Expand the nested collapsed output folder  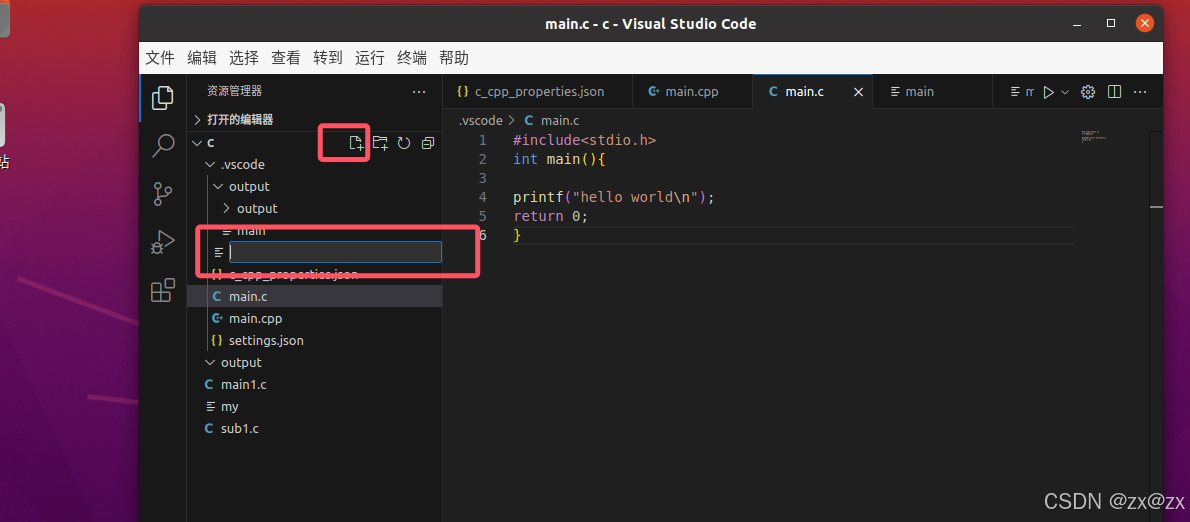(226, 209)
